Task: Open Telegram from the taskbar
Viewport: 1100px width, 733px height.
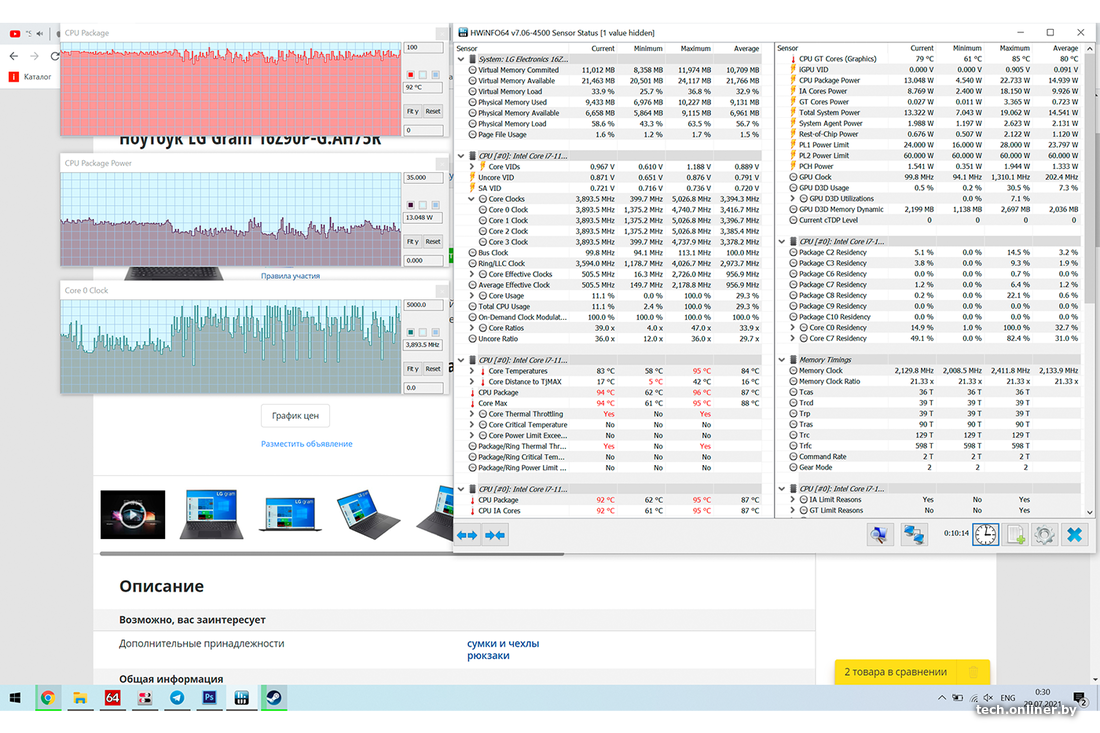Action: 177,698
